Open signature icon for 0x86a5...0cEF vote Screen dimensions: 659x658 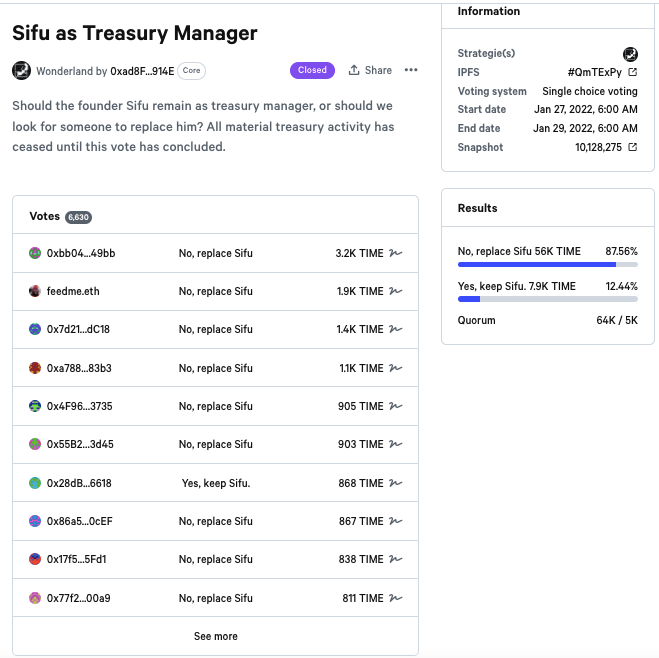click(x=395, y=521)
